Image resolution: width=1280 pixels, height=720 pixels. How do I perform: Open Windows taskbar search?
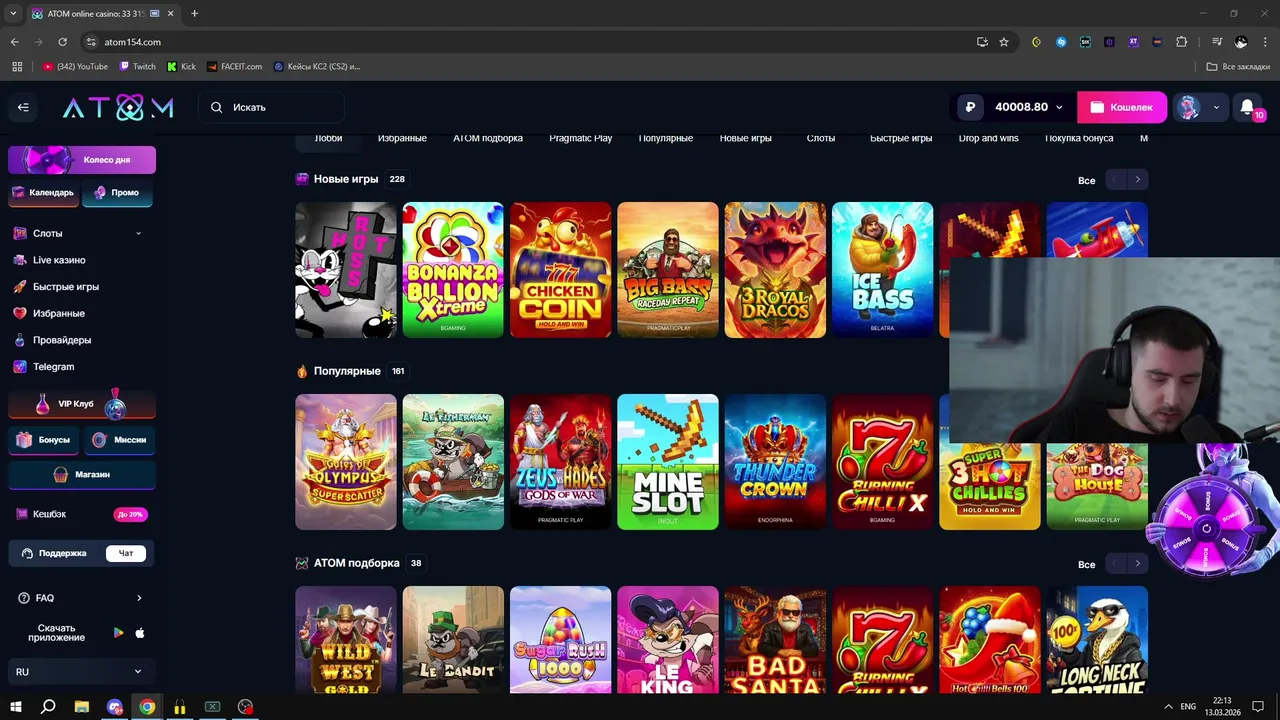click(x=48, y=707)
